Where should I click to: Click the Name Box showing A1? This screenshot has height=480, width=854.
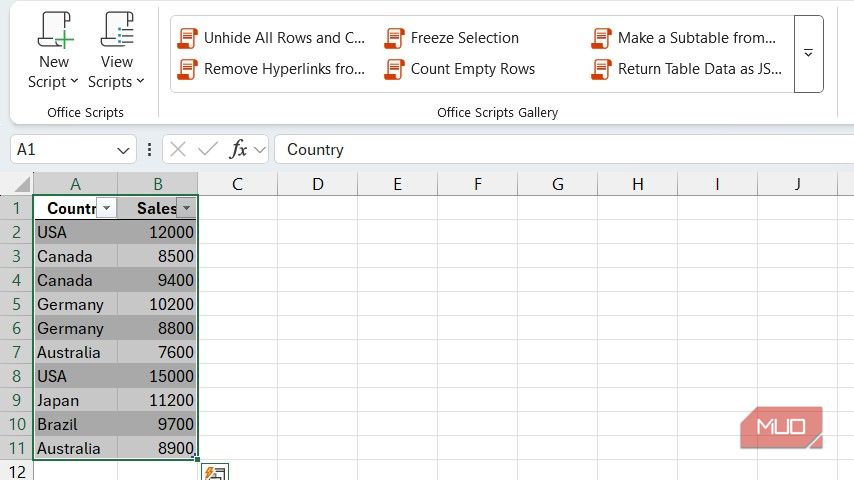[x=63, y=149]
